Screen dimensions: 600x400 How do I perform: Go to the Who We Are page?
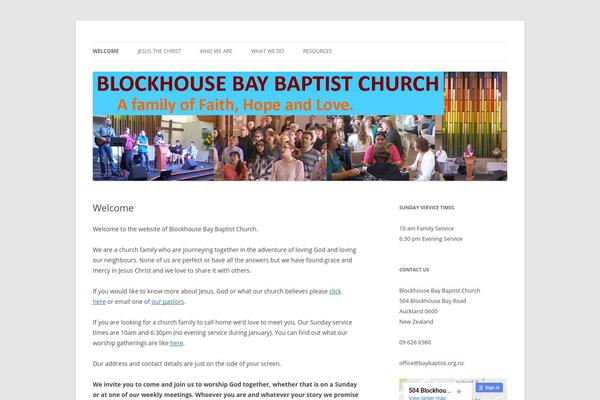click(216, 51)
